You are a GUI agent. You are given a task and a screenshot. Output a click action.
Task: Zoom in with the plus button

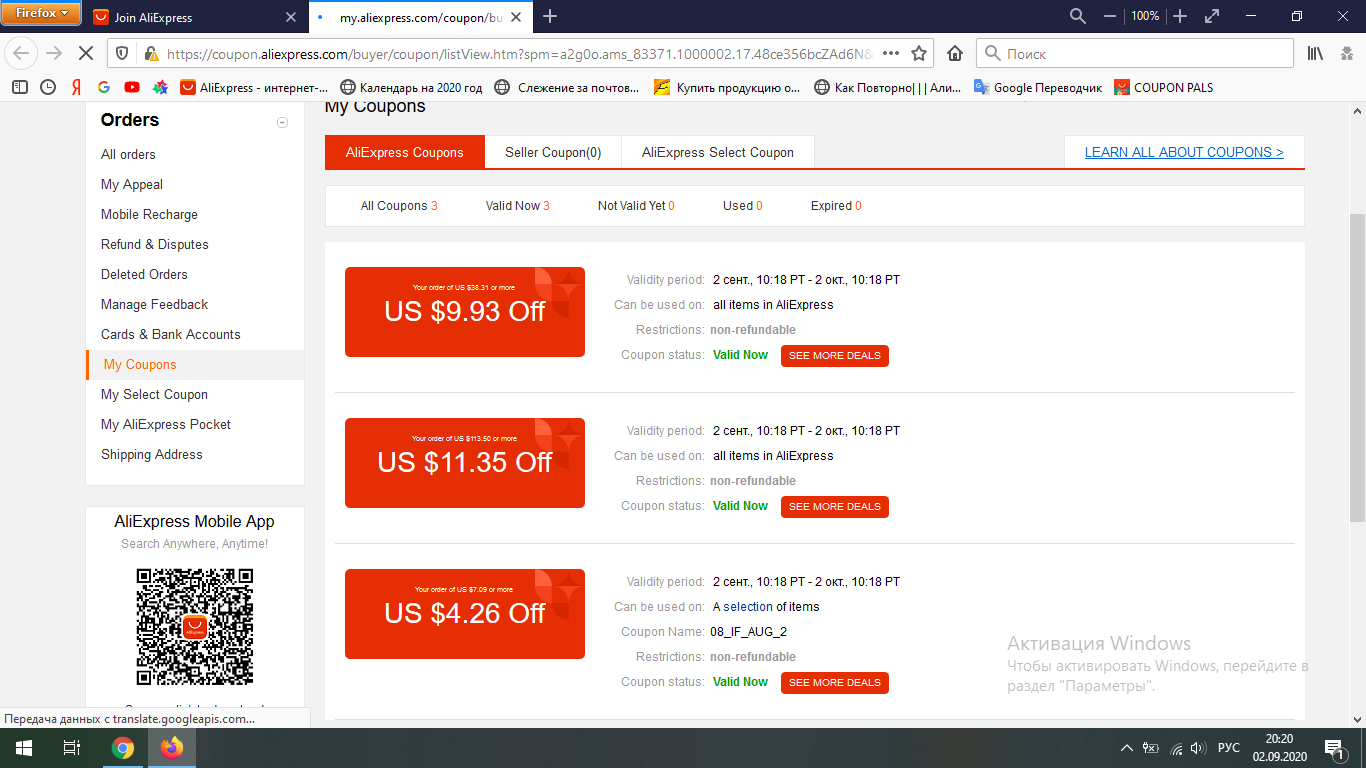1180,16
